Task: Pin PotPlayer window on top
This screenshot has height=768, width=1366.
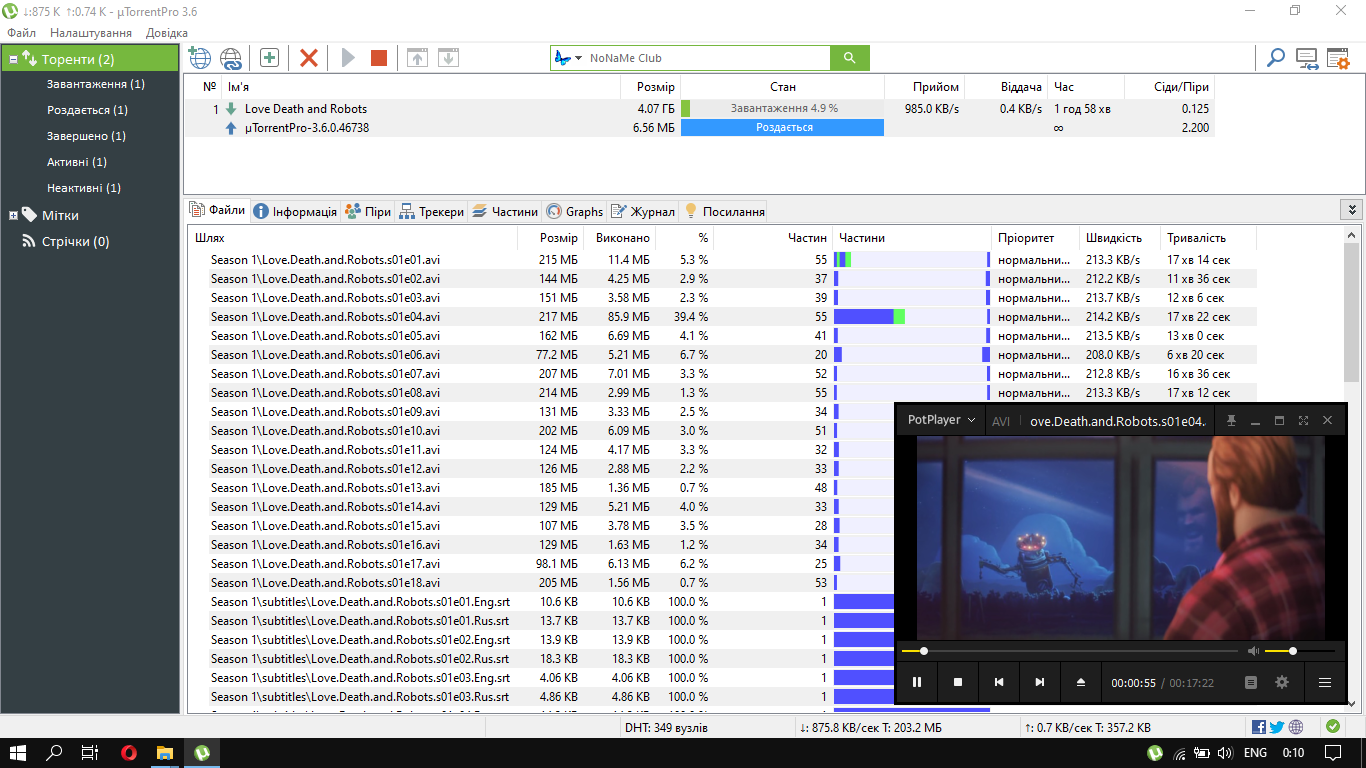Action: pyautogui.click(x=1232, y=421)
